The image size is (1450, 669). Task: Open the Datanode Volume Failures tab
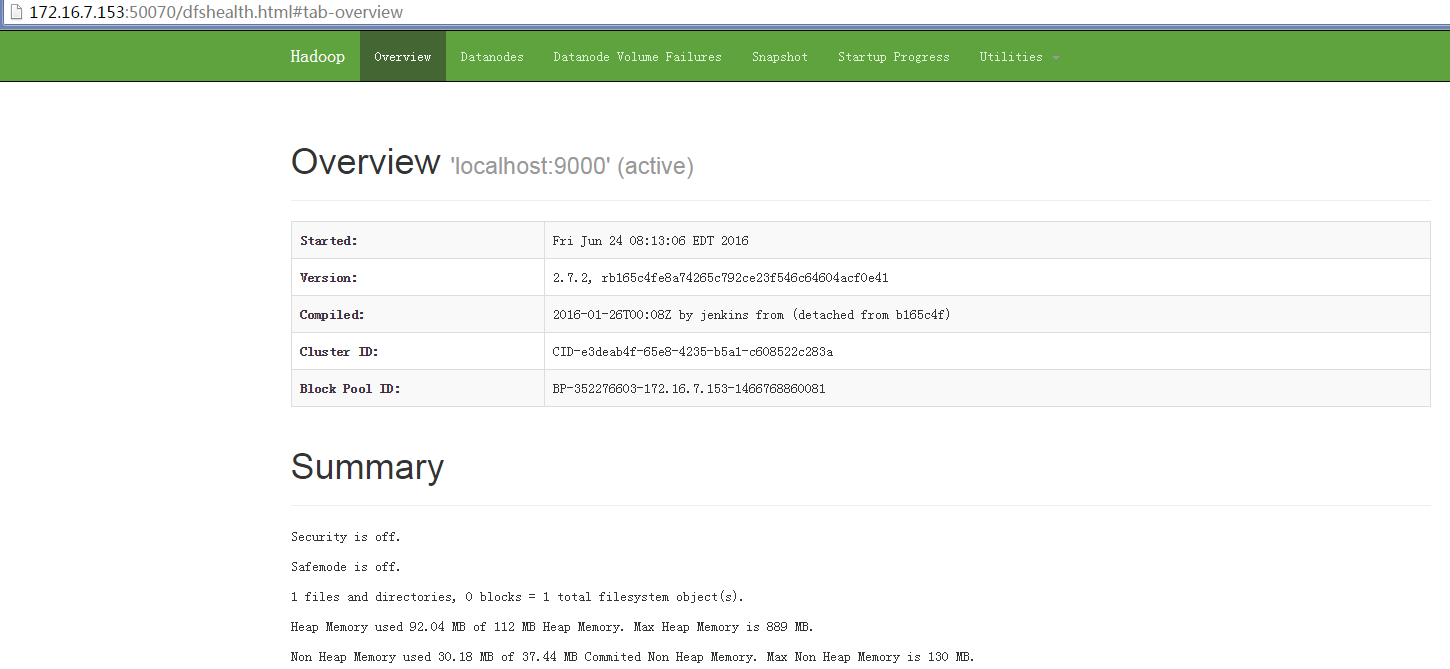pyautogui.click(x=638, y=57)
